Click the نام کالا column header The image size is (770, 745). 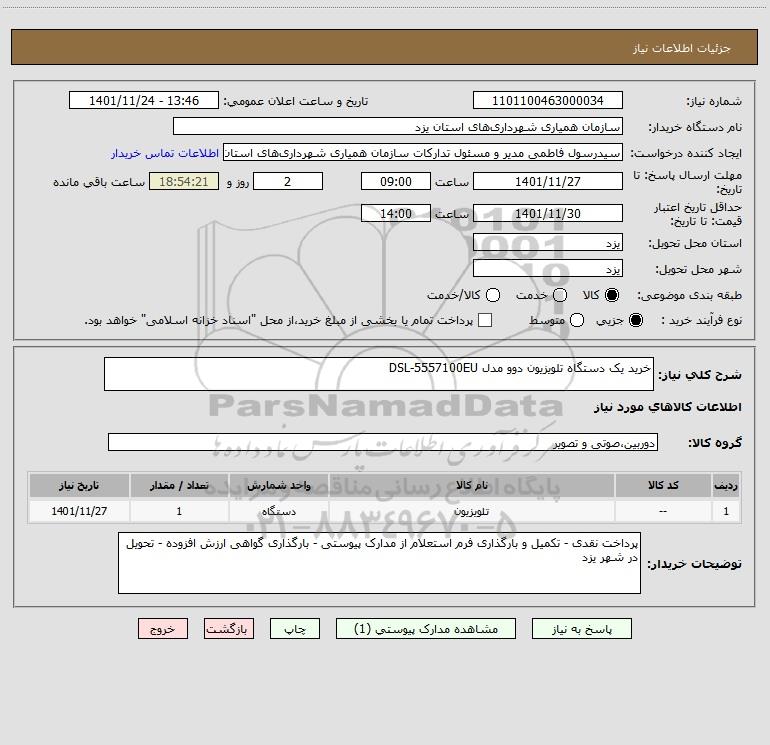point(471,485)
